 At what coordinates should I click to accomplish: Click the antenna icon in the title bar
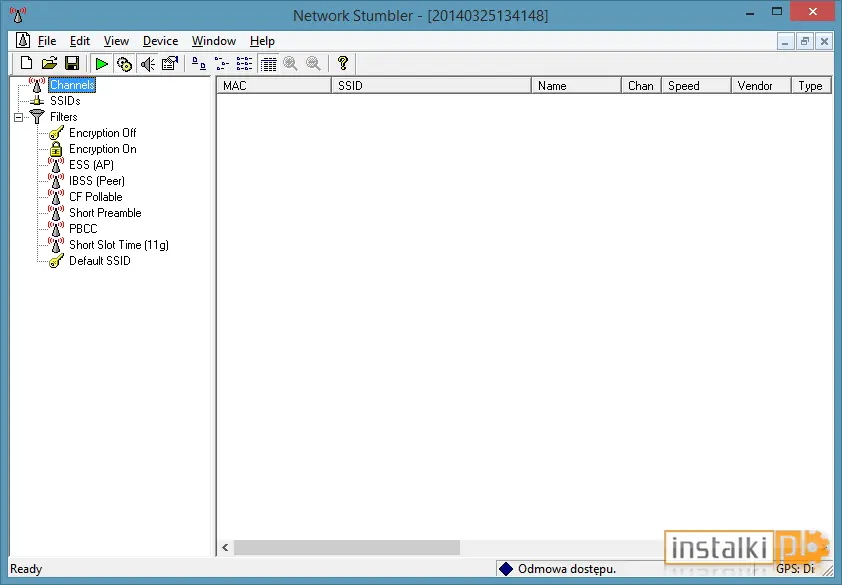(18, 15)
